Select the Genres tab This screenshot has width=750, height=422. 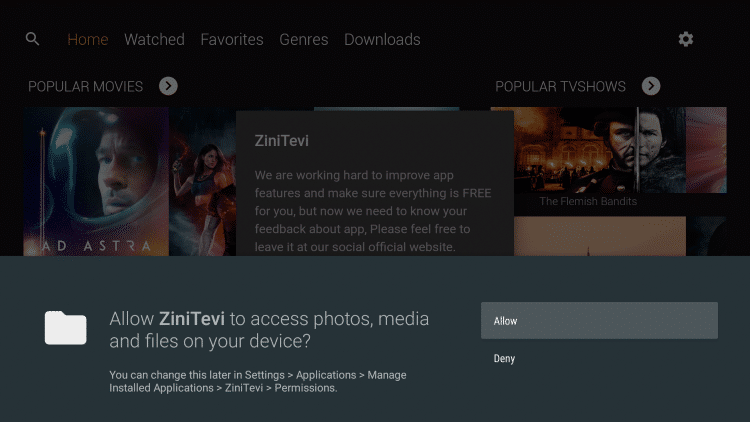[x=304, y=39]
